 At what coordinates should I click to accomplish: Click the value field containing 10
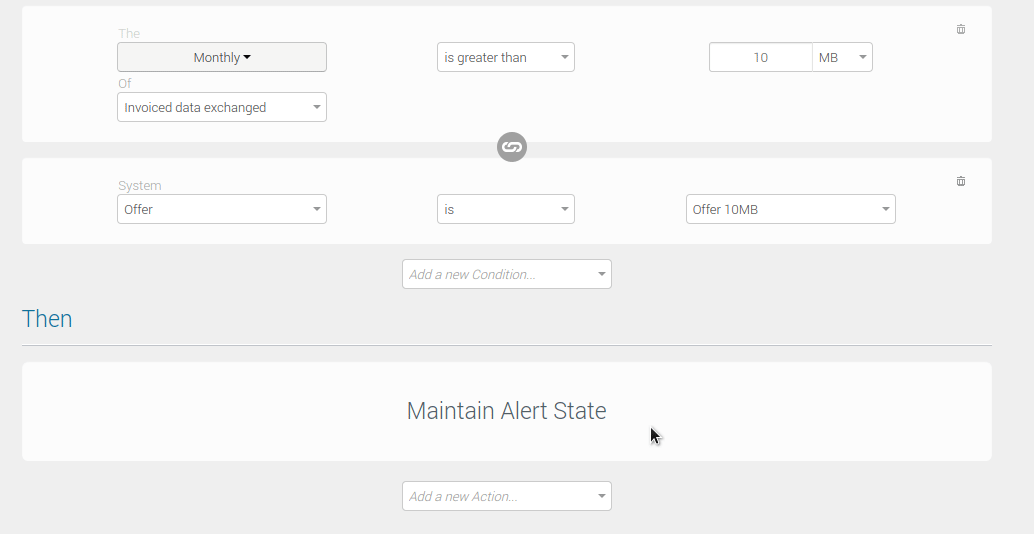point(760,57)
